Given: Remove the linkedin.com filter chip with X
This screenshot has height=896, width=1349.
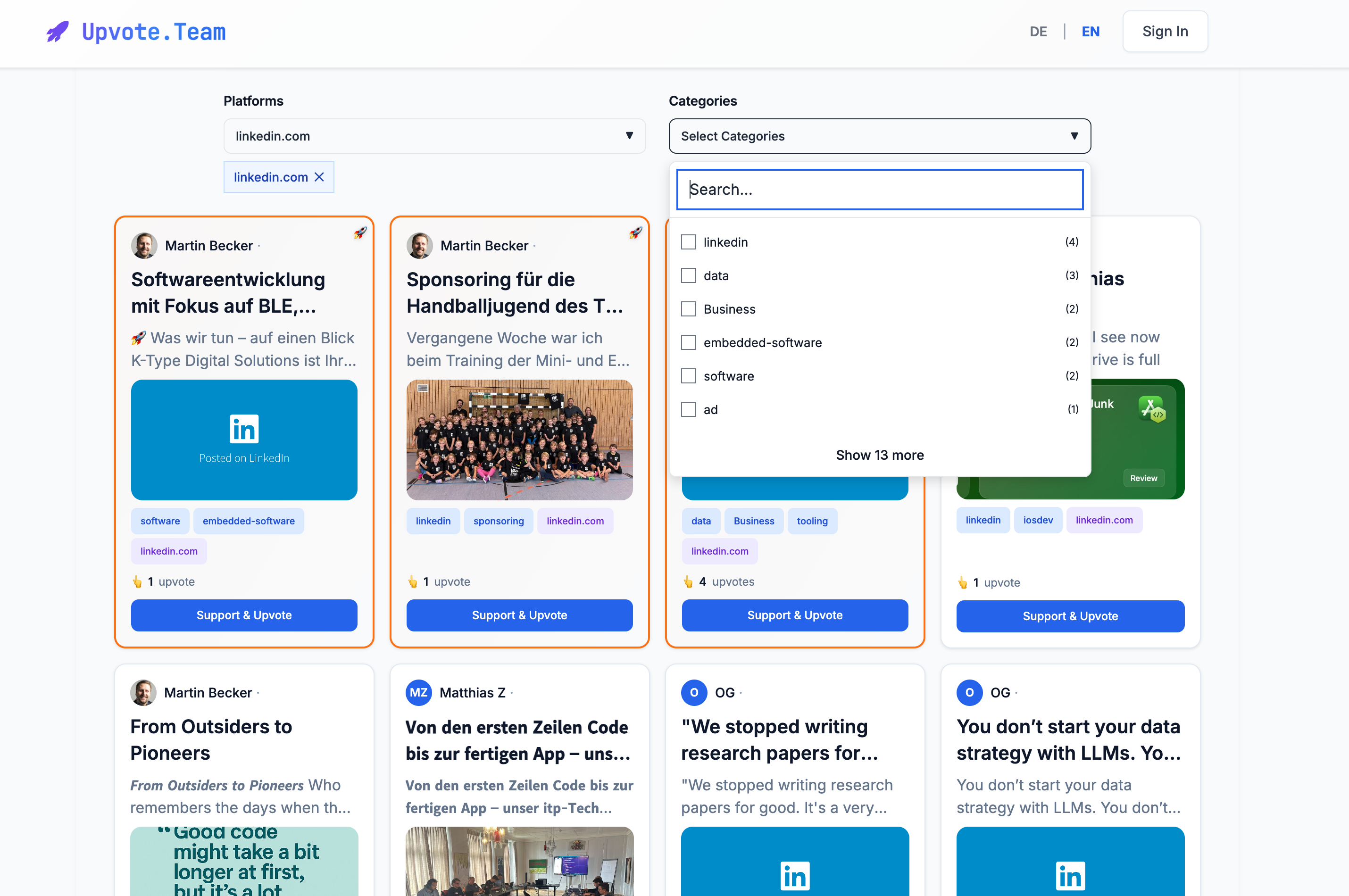Looking at the screenshot, I should (x=319, y=177).
